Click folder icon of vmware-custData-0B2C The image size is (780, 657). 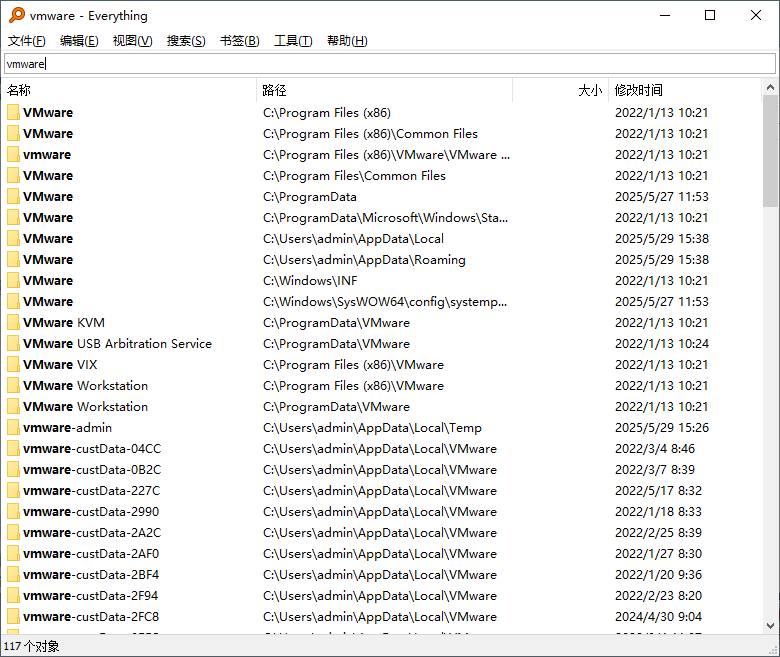click(13, 469)
